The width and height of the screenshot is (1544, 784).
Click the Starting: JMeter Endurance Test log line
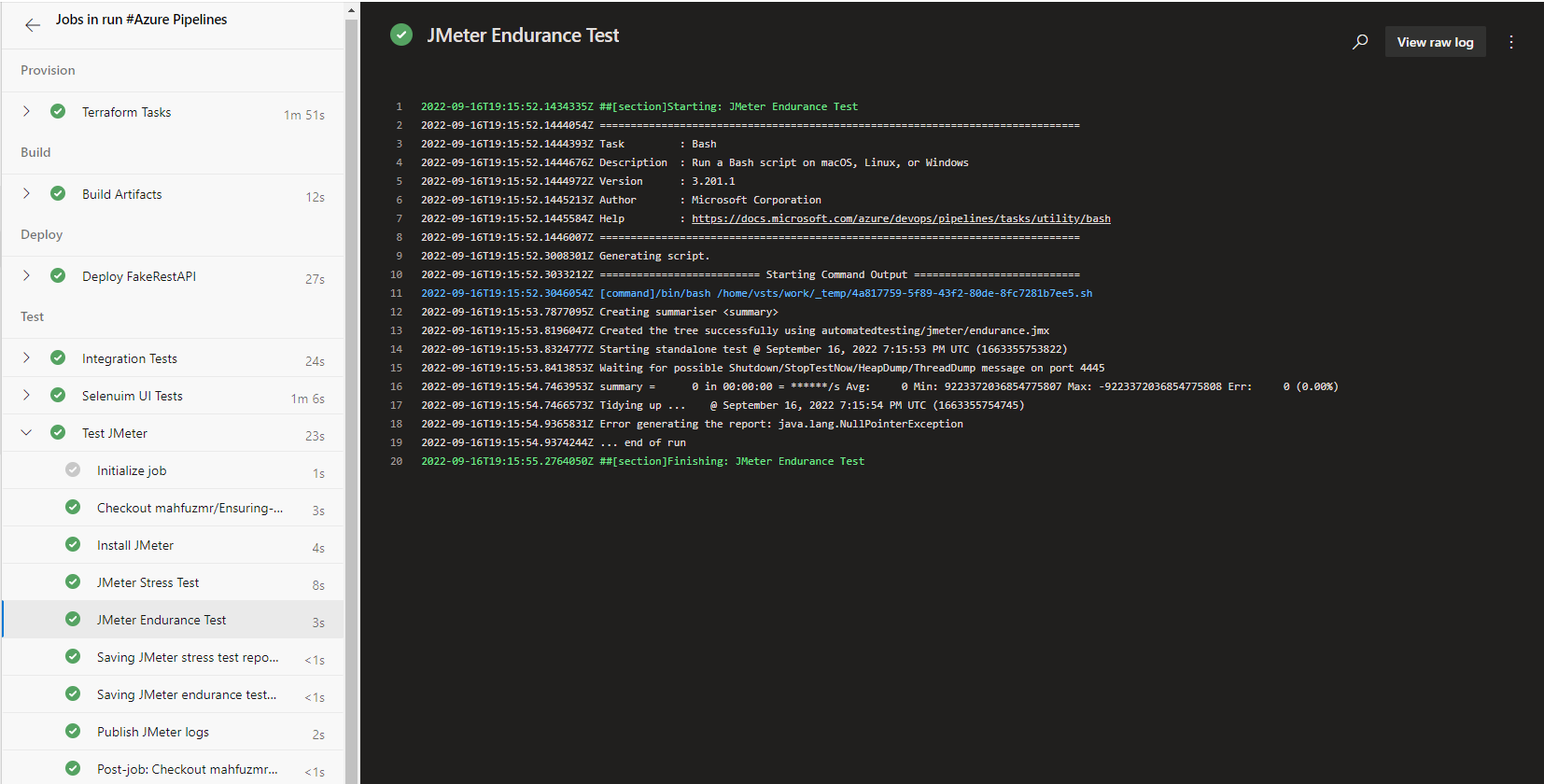point(639,106)
